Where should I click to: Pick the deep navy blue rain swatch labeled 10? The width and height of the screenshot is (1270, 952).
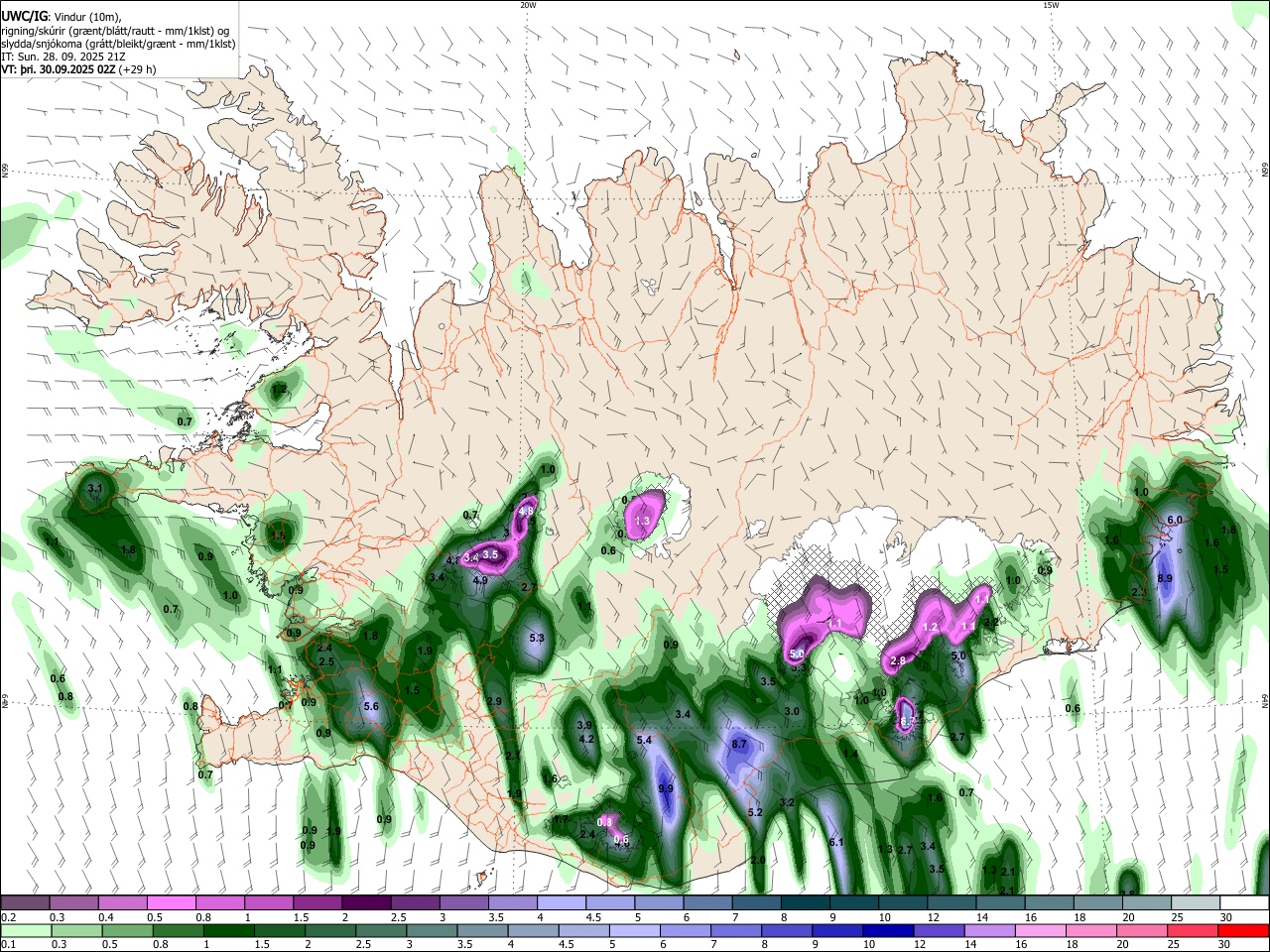(887, 931)
